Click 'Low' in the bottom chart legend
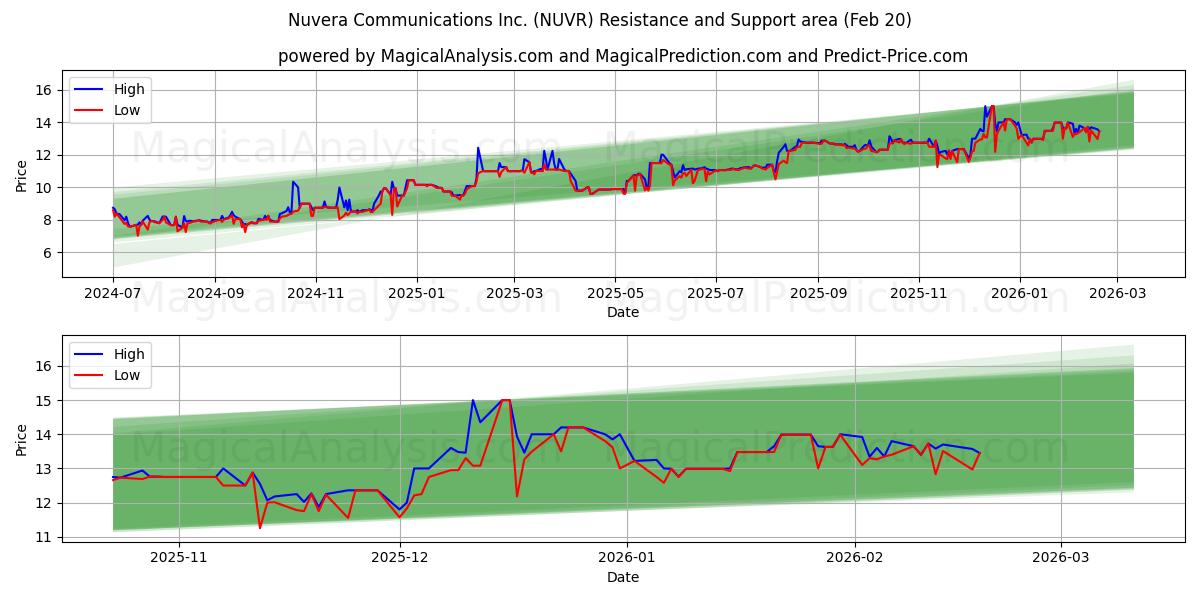Viewport: 1200px width, 600px height. pos(127,376)
